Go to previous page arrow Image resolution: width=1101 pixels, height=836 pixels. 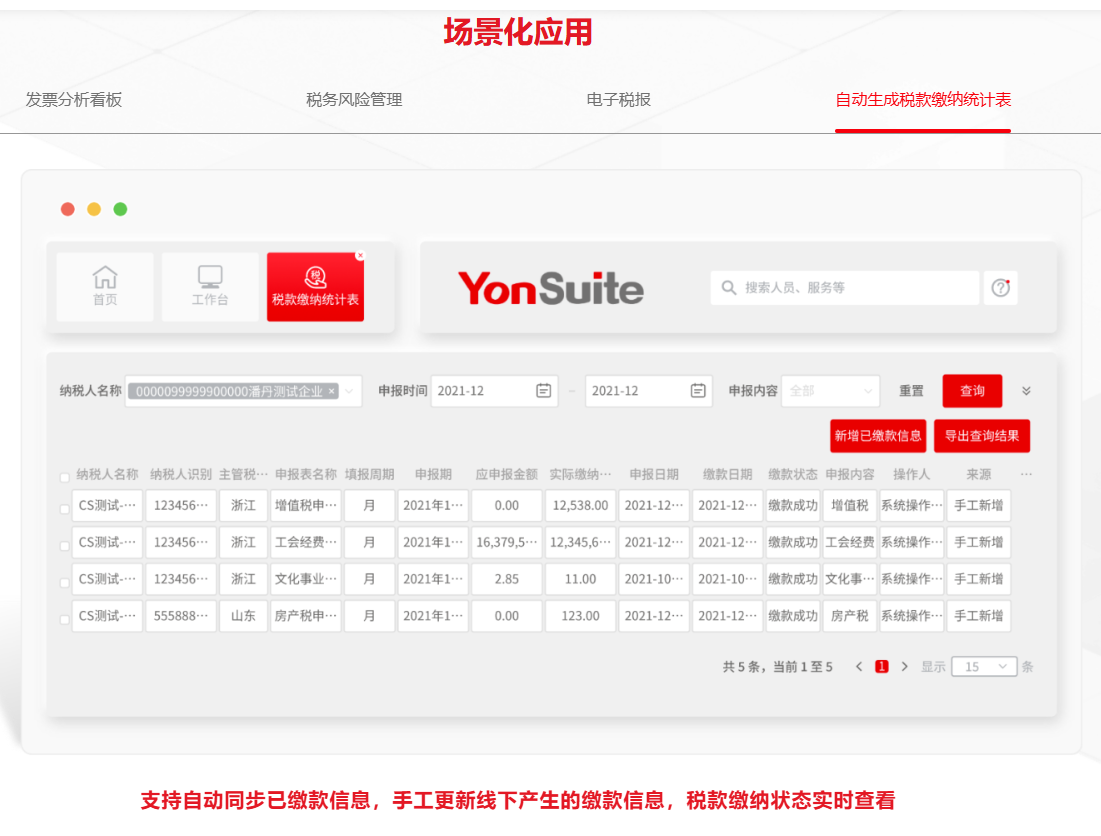pos(859,667)
